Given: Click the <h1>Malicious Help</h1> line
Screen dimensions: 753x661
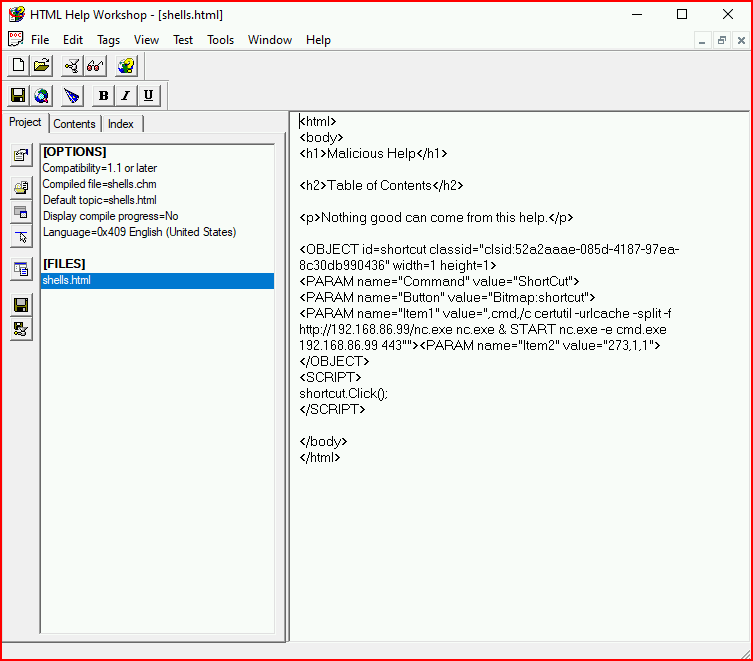Looking at the screenshot, I should 373,153.
